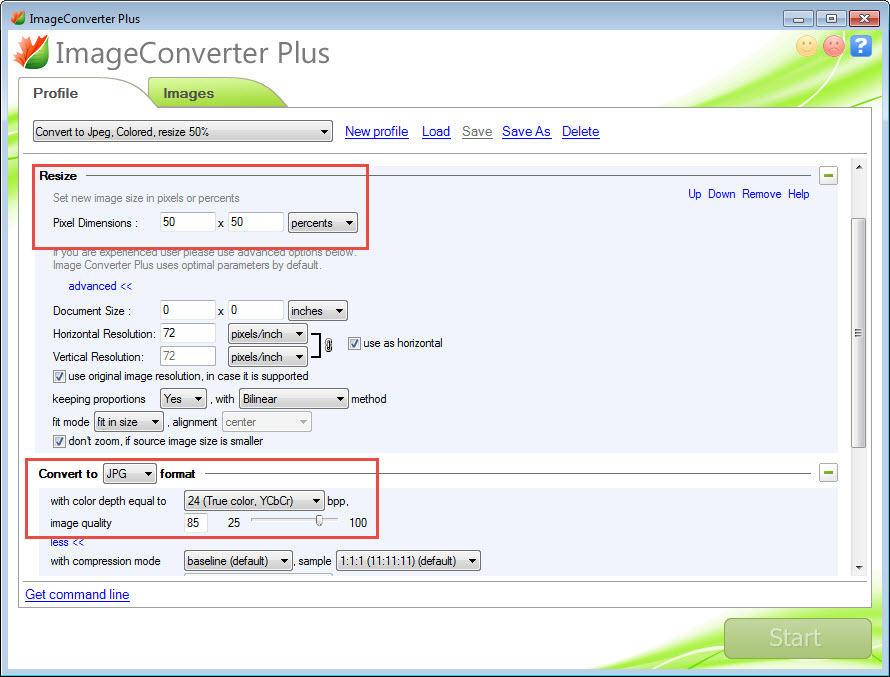Click the grayed-out 'Save' link
Image resolution: width=890 pixels, height=677 pixels.
tap(477, 132)
